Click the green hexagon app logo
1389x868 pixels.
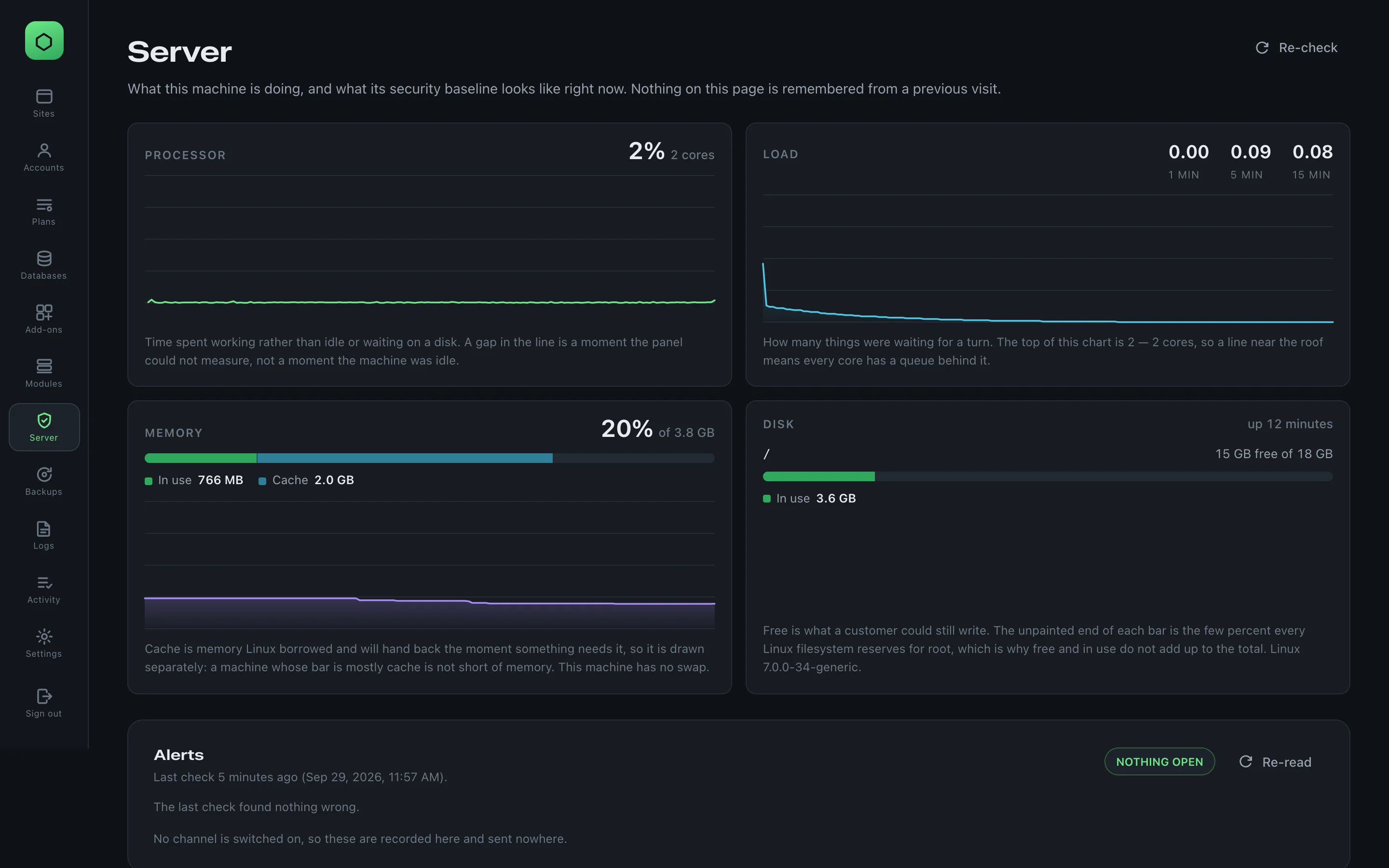44,41
